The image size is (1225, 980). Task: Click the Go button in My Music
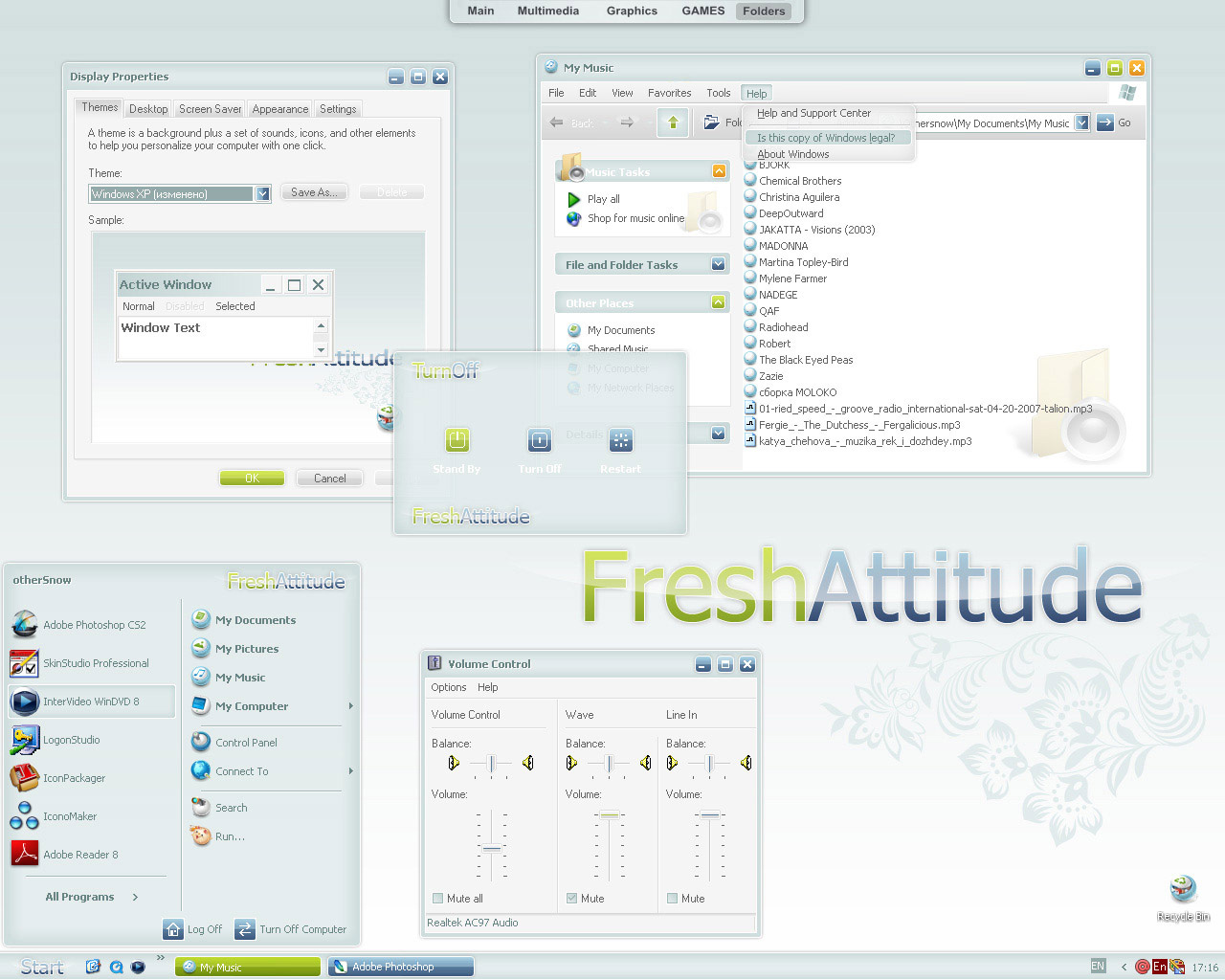(x=1114, y=122)
